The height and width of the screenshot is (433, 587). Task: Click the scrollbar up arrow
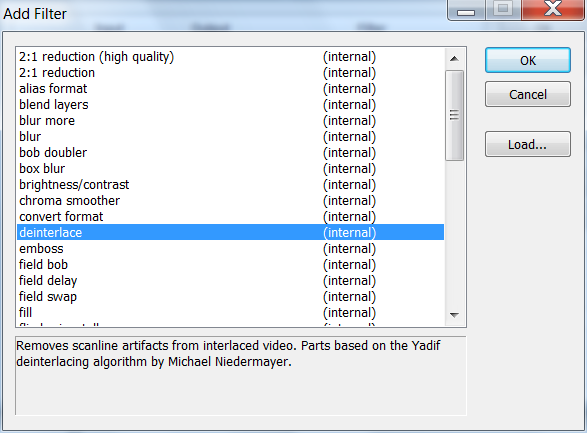pyautogui.click(x=454, y=59)
